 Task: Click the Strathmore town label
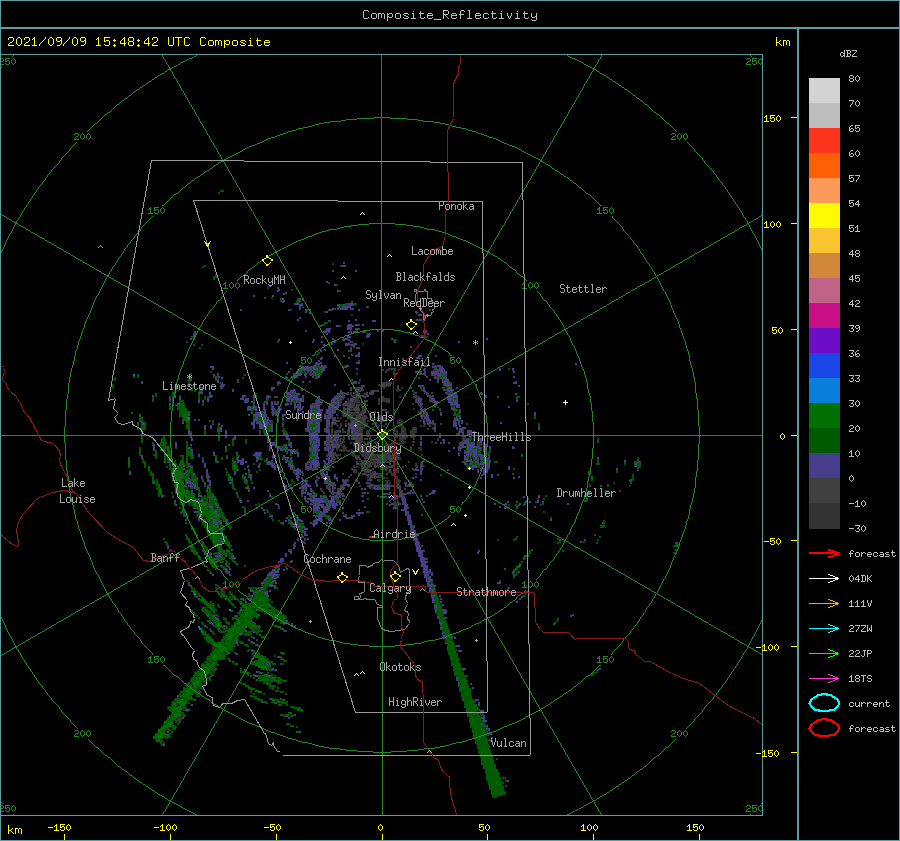pos(486,592)
